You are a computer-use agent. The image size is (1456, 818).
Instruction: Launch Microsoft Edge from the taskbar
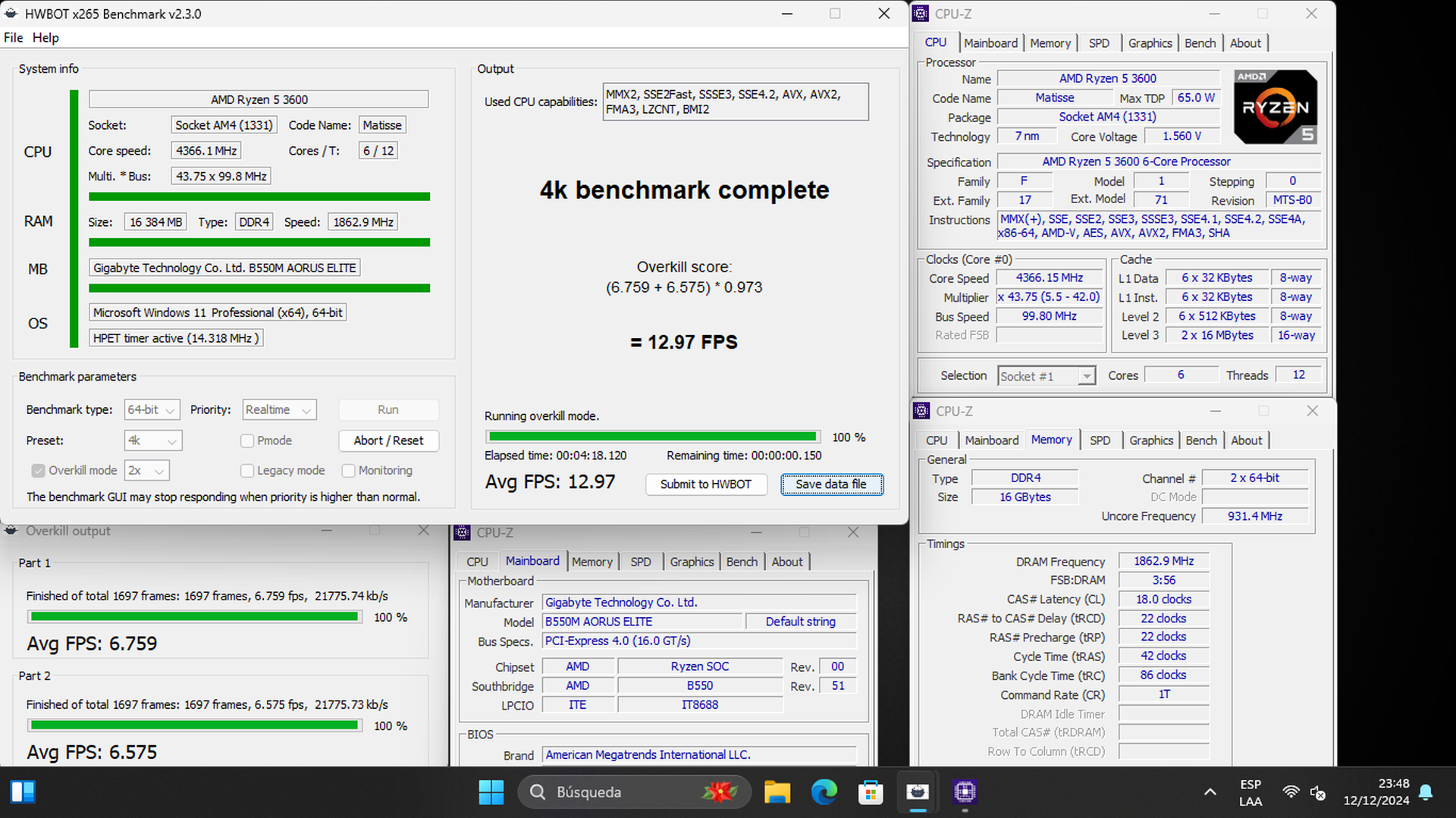(x=824, y=792)
